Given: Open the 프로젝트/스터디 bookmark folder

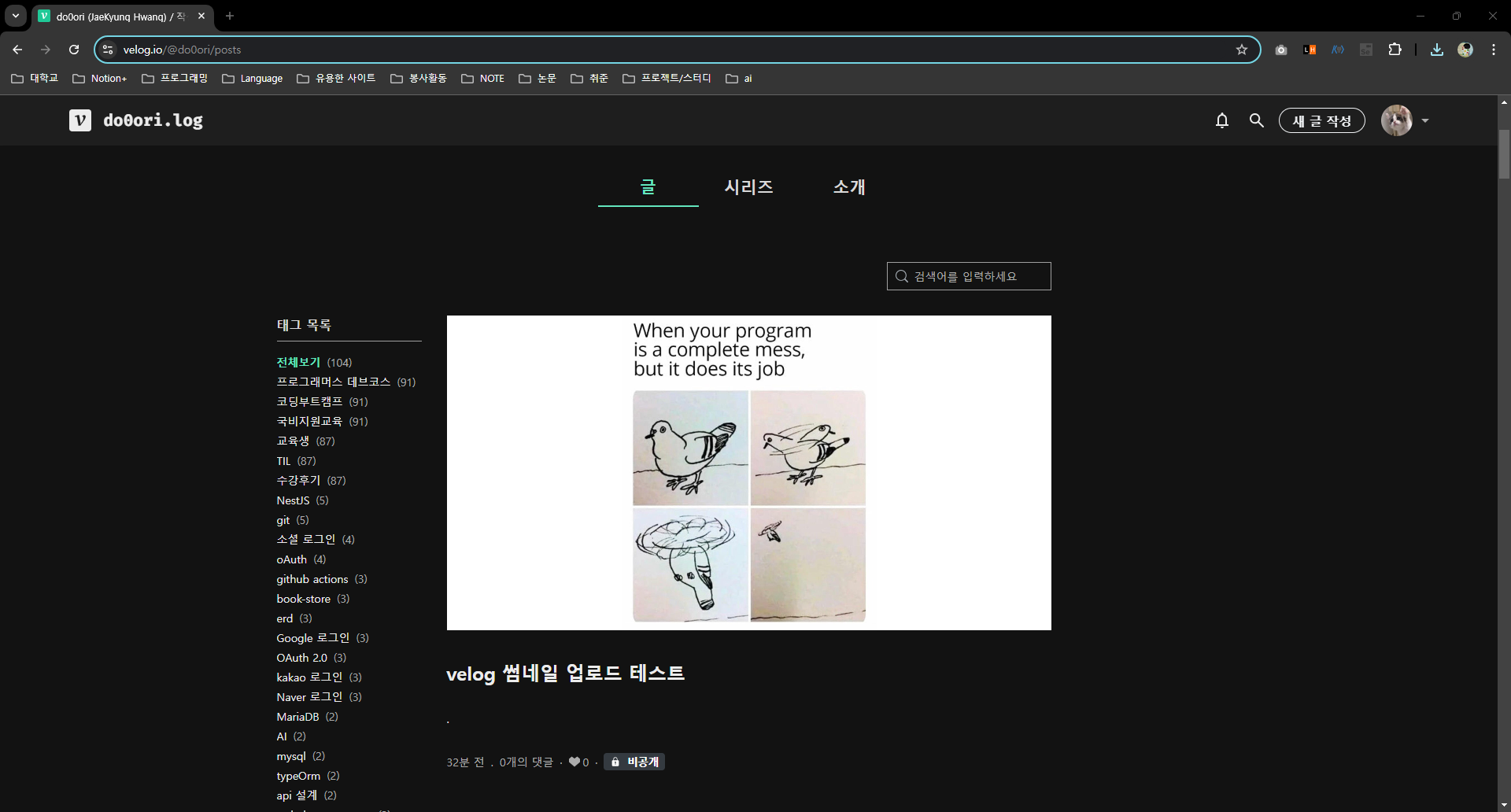Looking at the screenshot, I should click(x=667, y=79).
